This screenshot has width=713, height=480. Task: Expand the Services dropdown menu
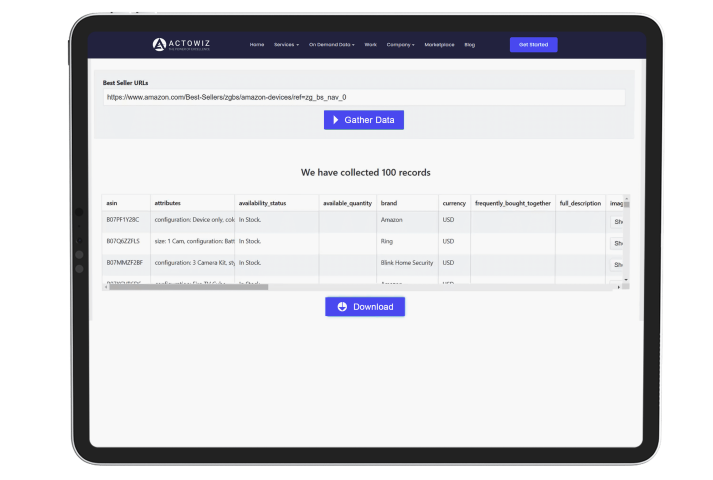click(x=286, y=45)
